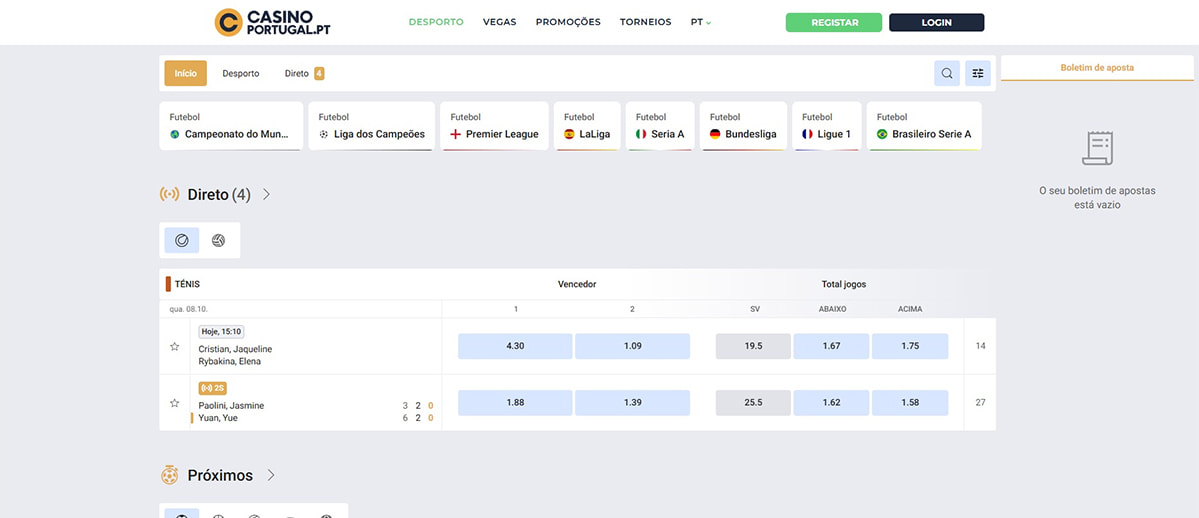Select the volleyball sport filter under Direto
Screen dimensions: 1199x518
(x=219, y=240)
